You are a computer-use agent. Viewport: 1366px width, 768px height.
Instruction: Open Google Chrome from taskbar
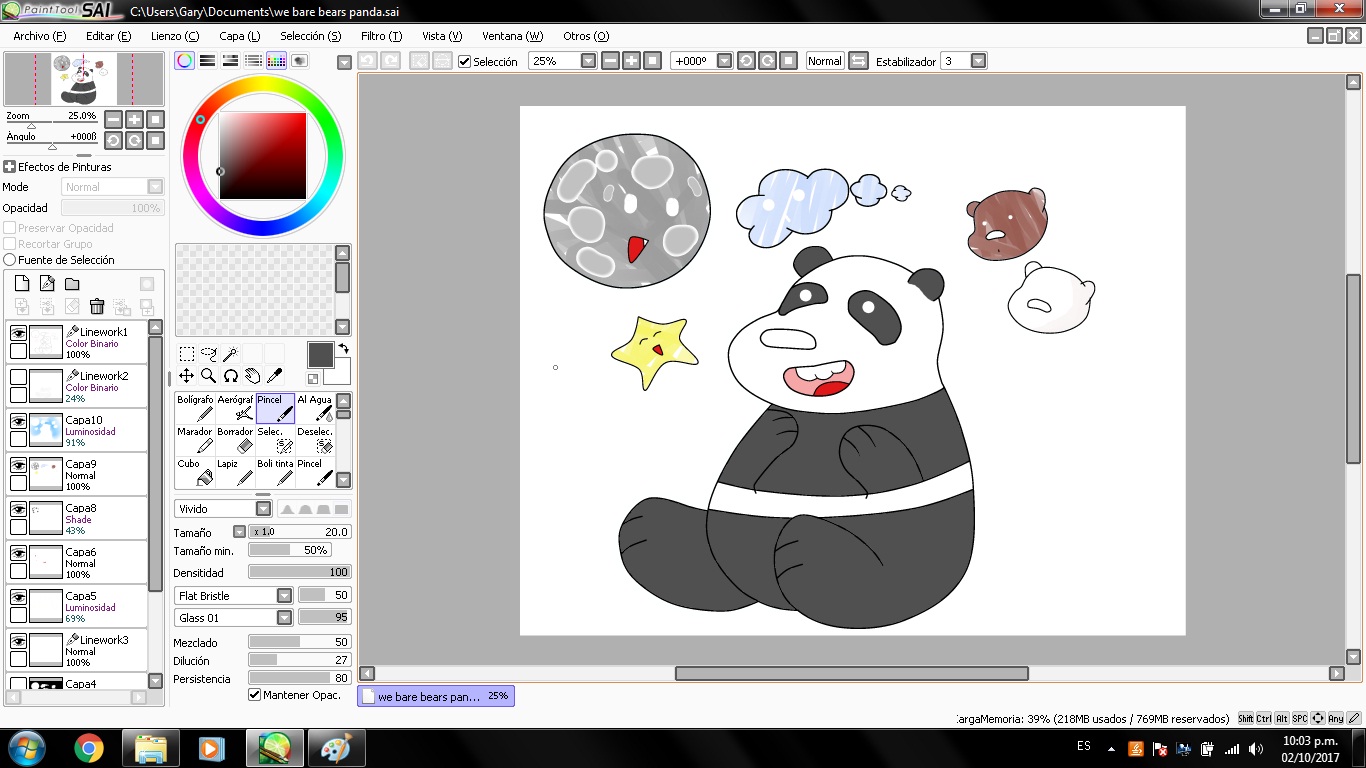89,748
